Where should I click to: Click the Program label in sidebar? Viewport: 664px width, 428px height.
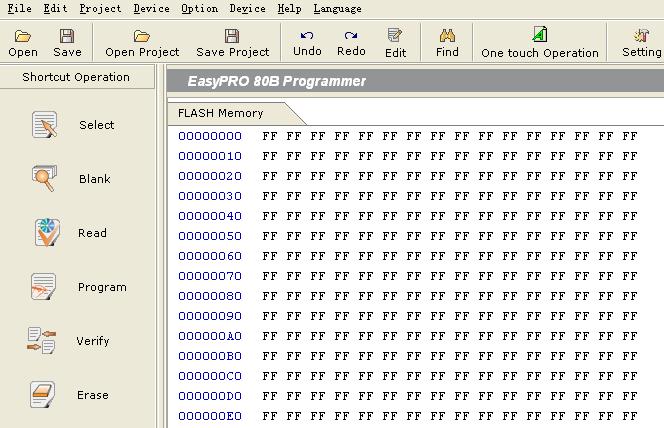coord(102,287)
